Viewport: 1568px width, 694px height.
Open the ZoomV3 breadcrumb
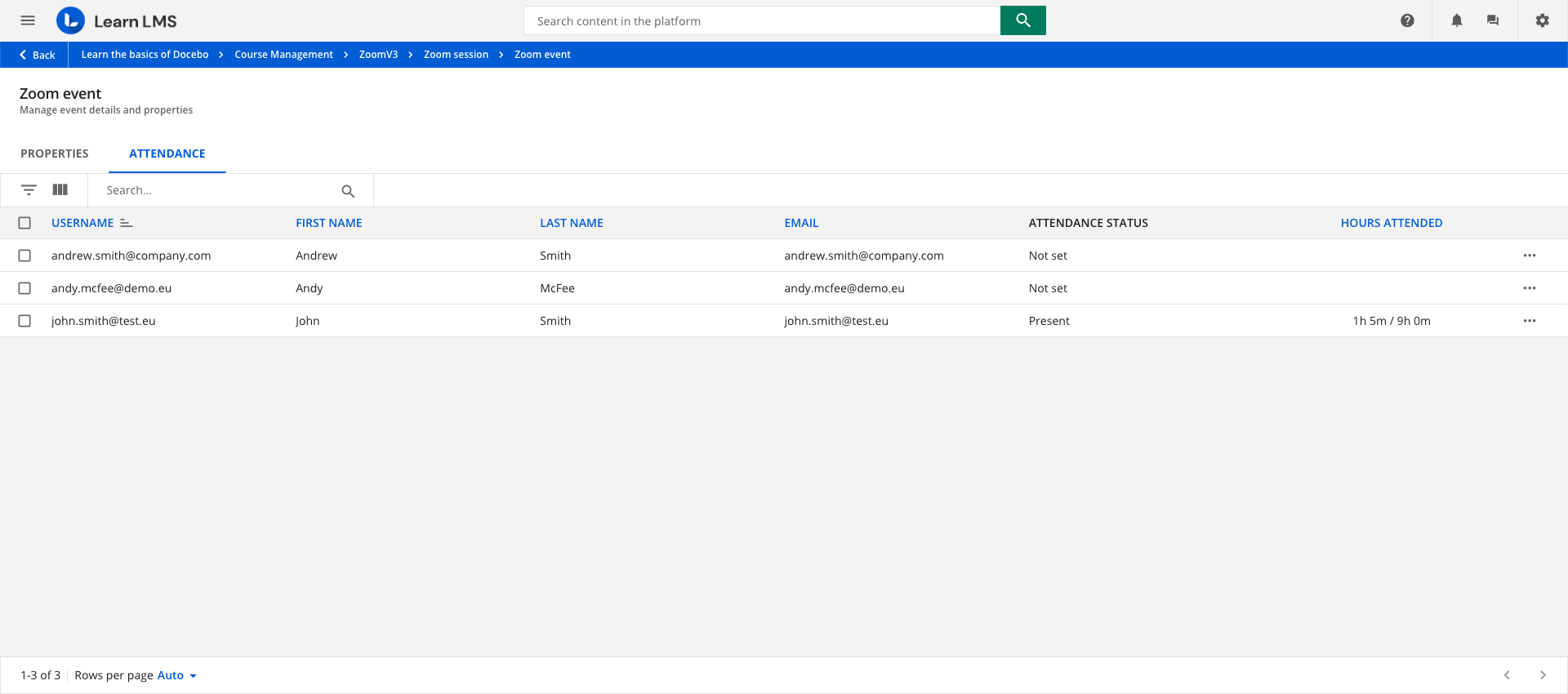pyautogui.click(x=378, y=55)
